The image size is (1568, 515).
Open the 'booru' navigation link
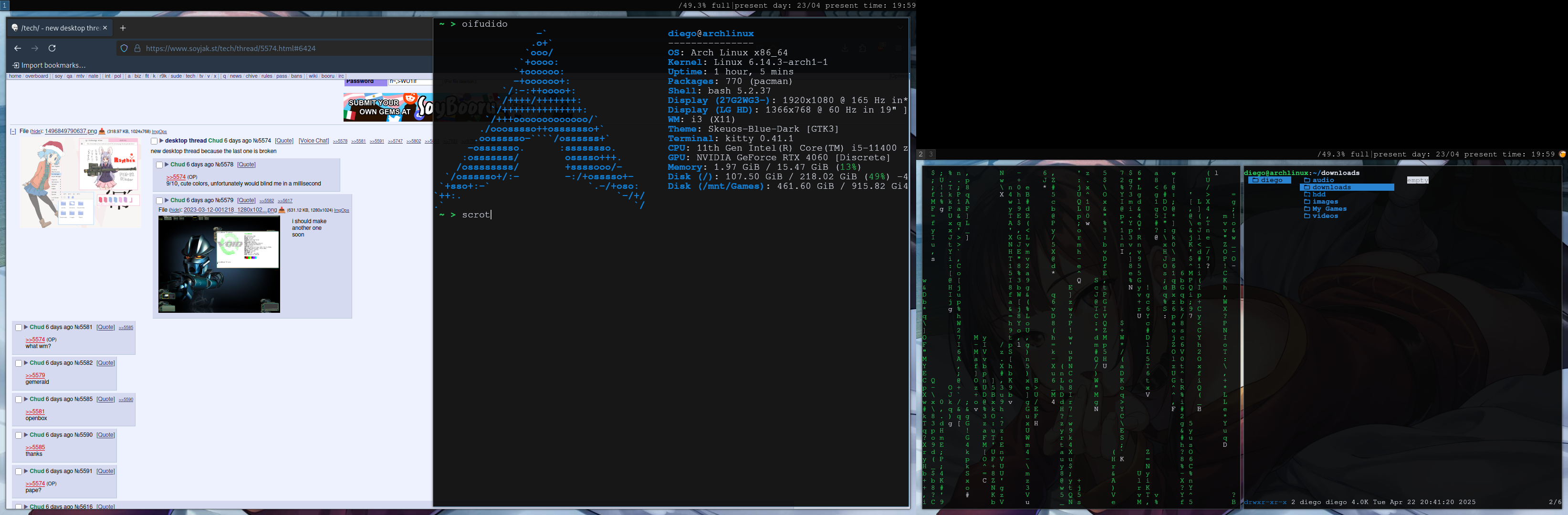pyautogui.click(x=327, y=76)
